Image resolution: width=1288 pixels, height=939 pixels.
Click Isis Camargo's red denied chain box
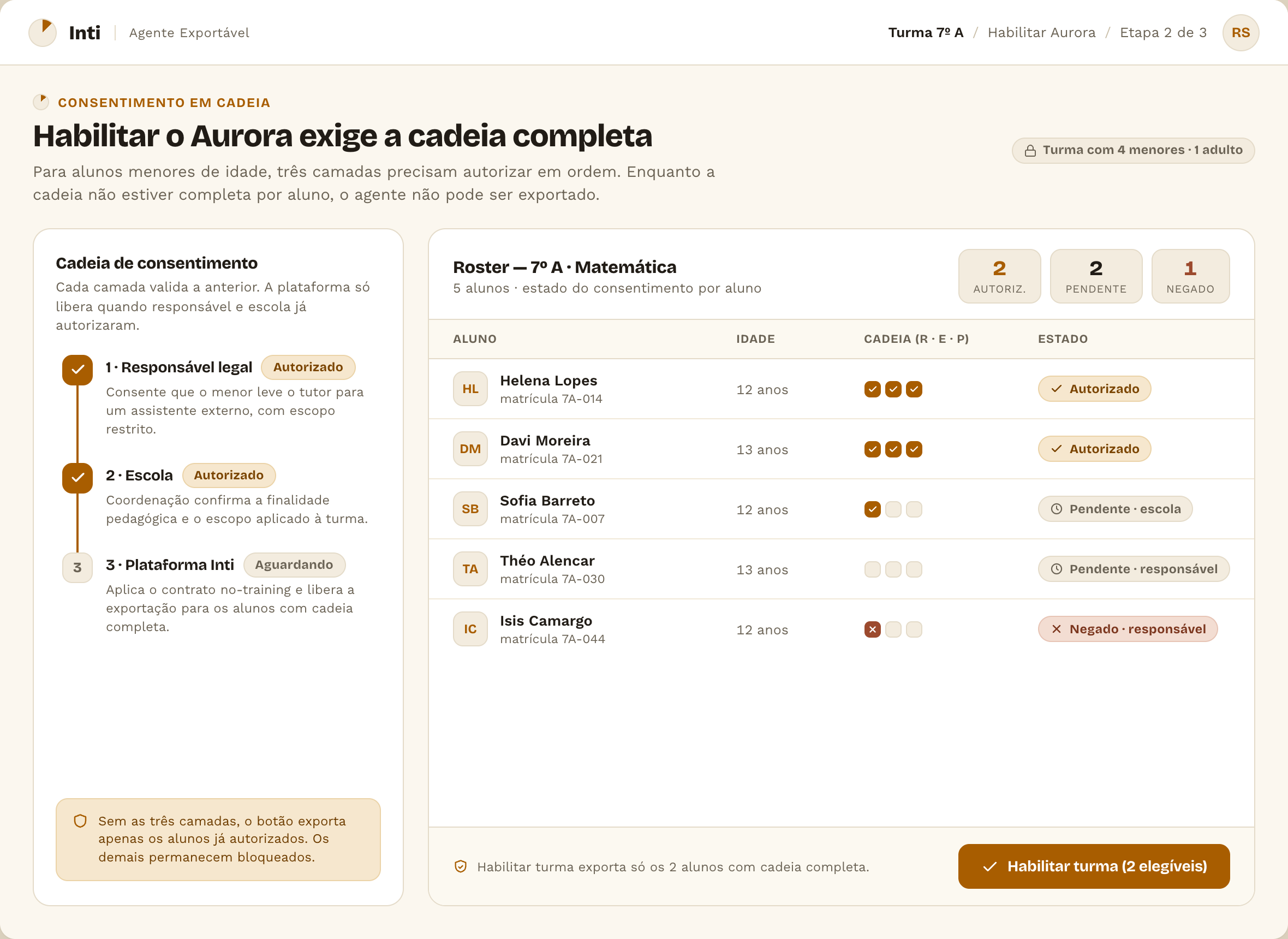[872, 629]
